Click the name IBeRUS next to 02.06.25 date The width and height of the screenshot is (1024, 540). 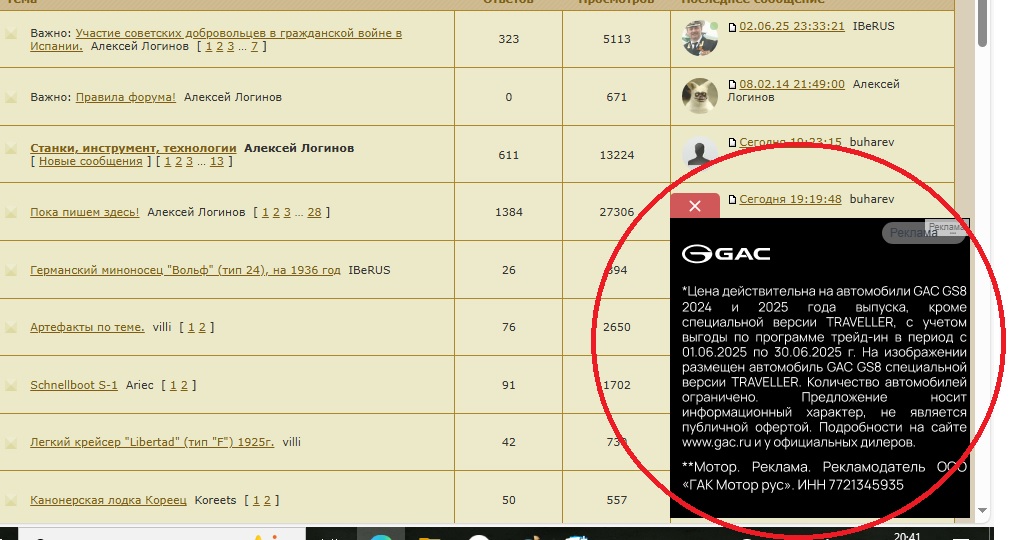point(874,26)
